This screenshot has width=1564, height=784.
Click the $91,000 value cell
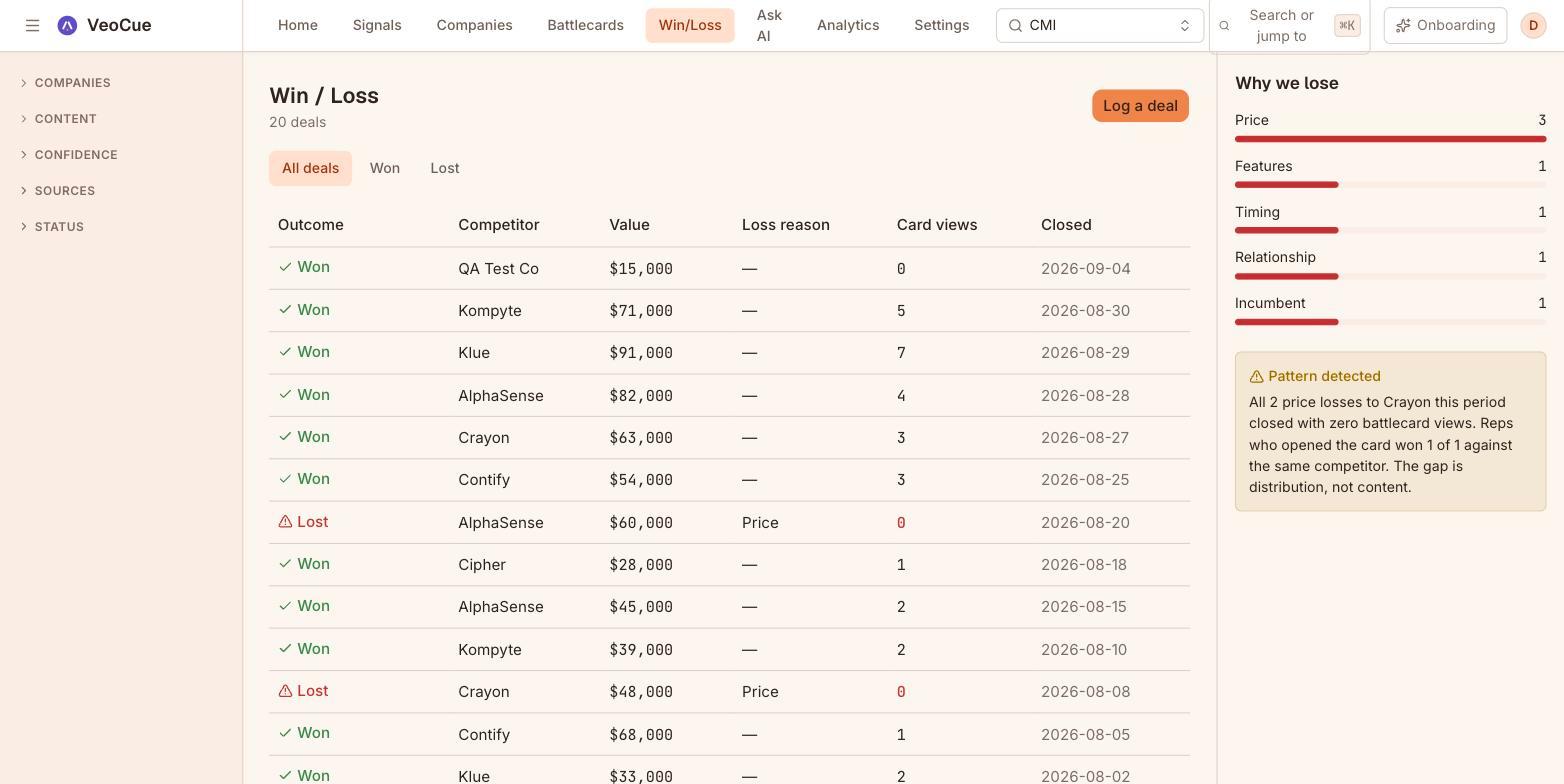tap(641, 353)
